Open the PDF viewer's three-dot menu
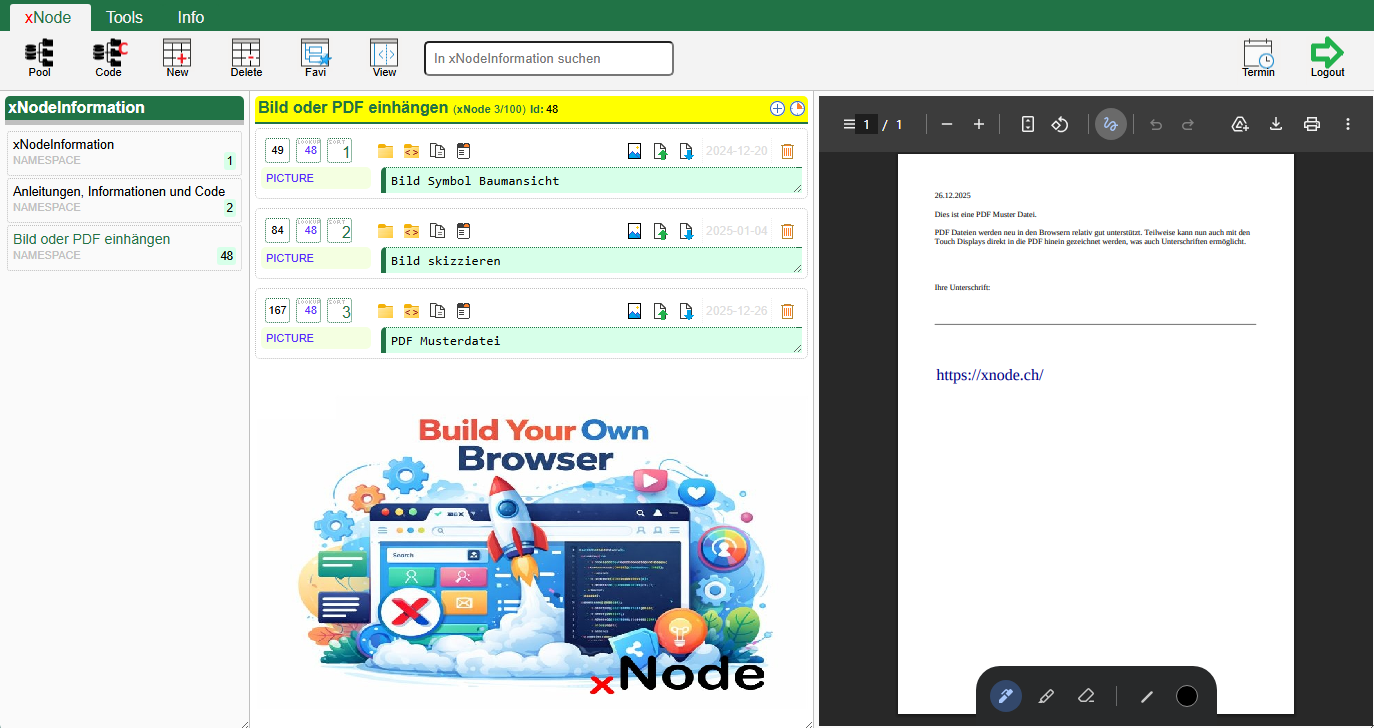The image size is (1374, 728). 1348,124
